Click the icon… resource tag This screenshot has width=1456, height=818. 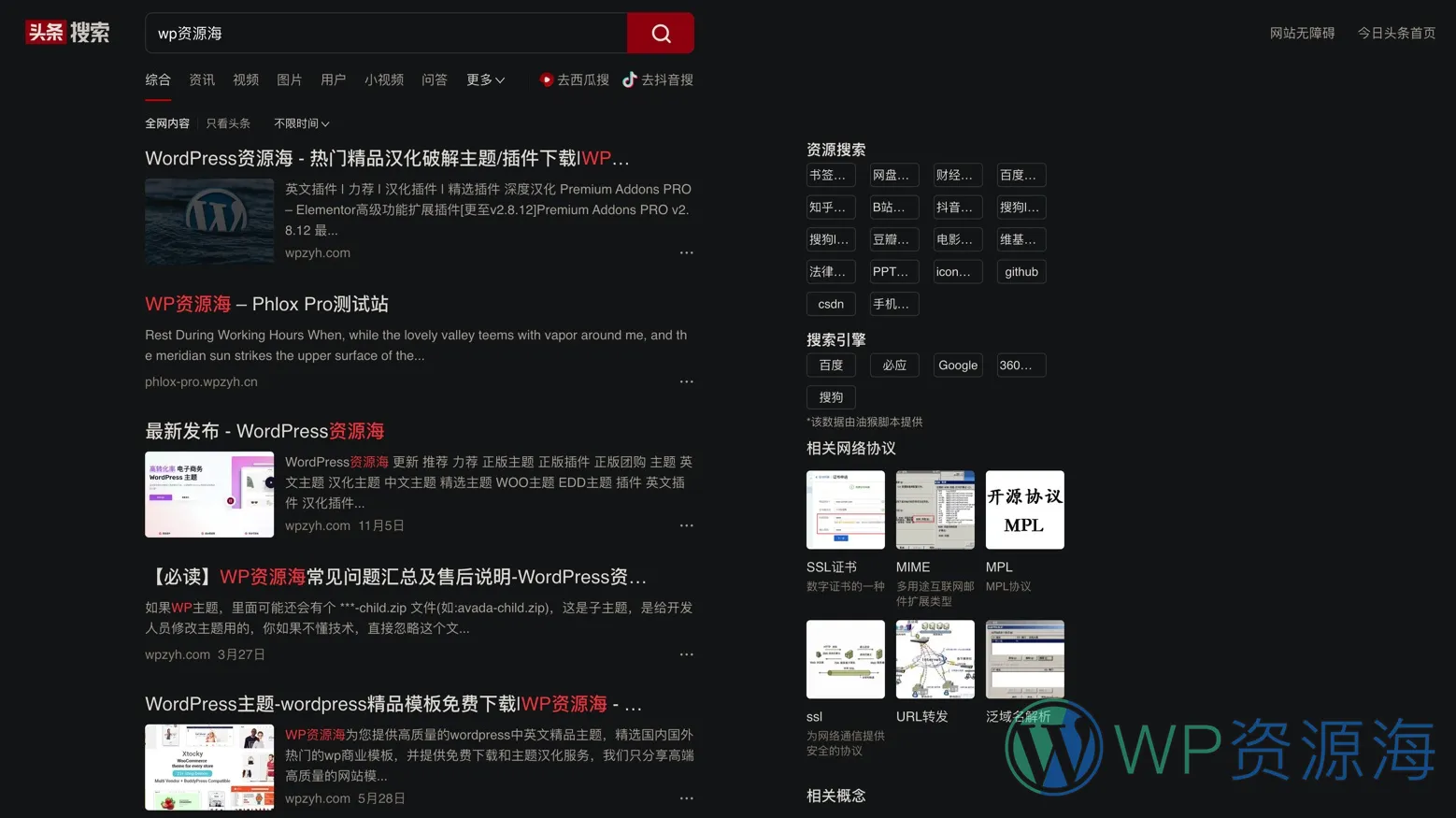coord(958,272)
